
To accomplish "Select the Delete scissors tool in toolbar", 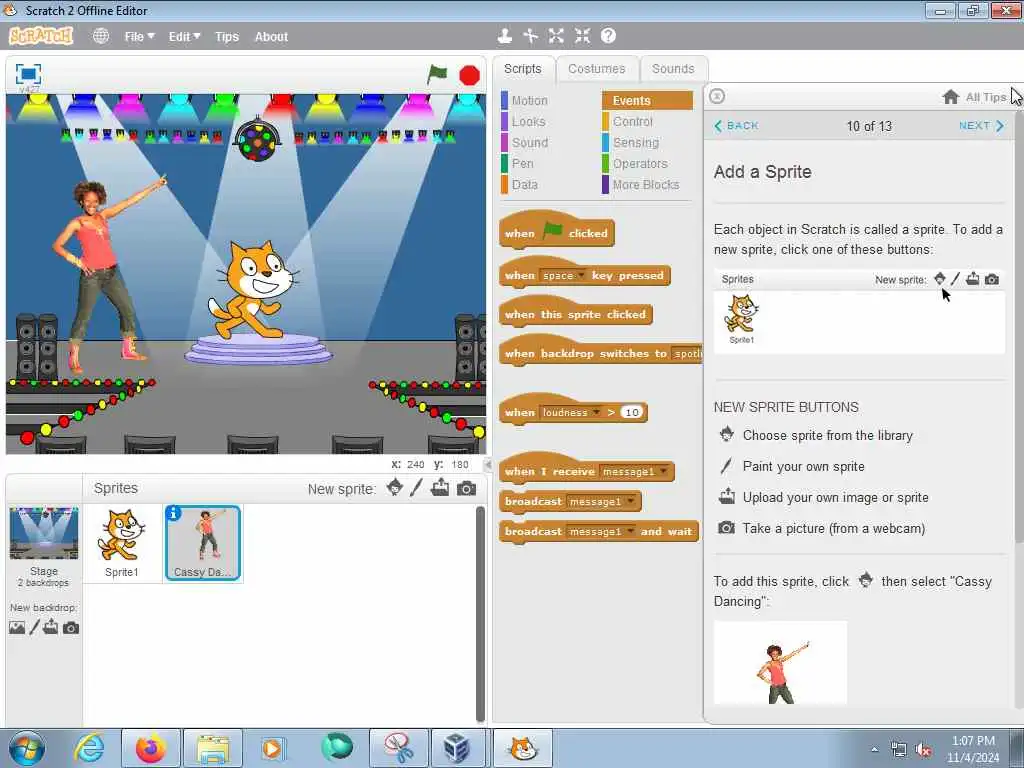I will 530,36.
